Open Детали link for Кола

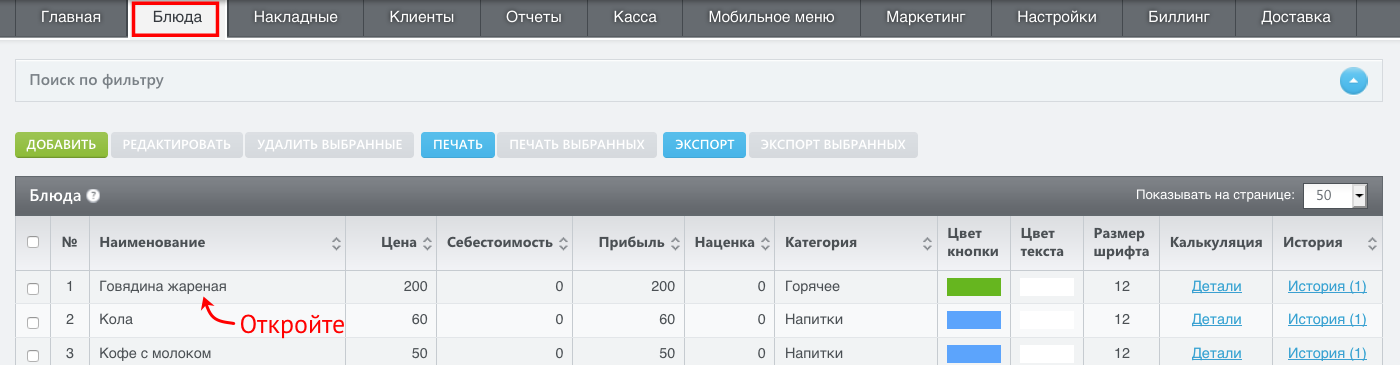[x=1216, y=319]
